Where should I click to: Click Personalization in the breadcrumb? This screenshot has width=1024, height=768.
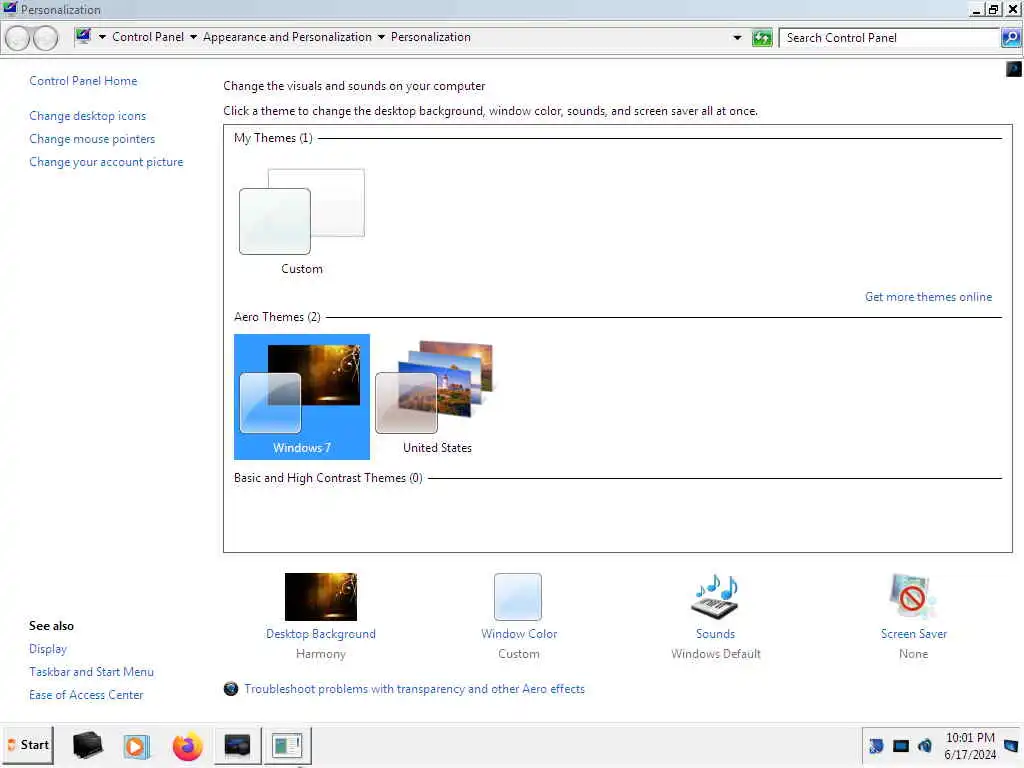pos(430,37)
